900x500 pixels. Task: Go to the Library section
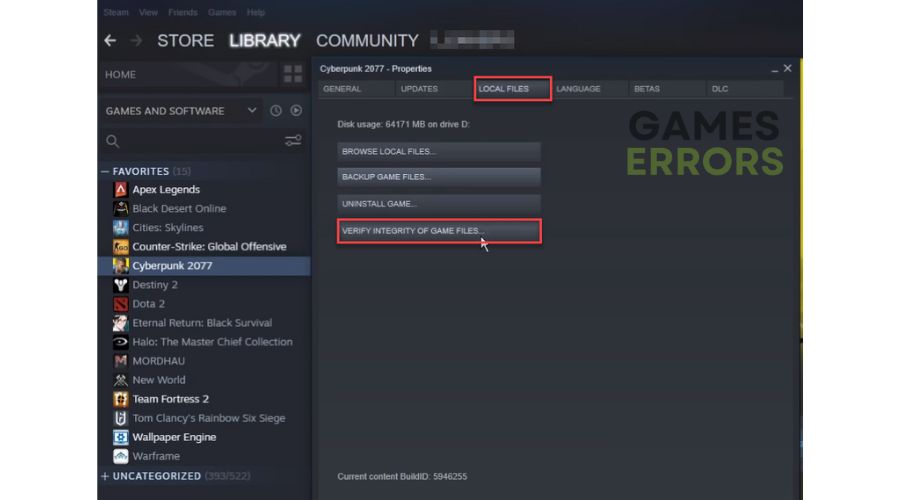click(x=265, y=40)
